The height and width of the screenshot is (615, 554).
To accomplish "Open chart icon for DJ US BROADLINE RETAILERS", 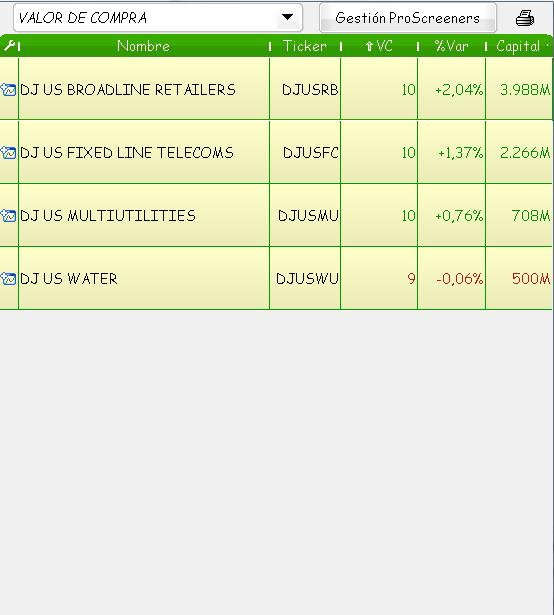I will [x=8, y=90].
